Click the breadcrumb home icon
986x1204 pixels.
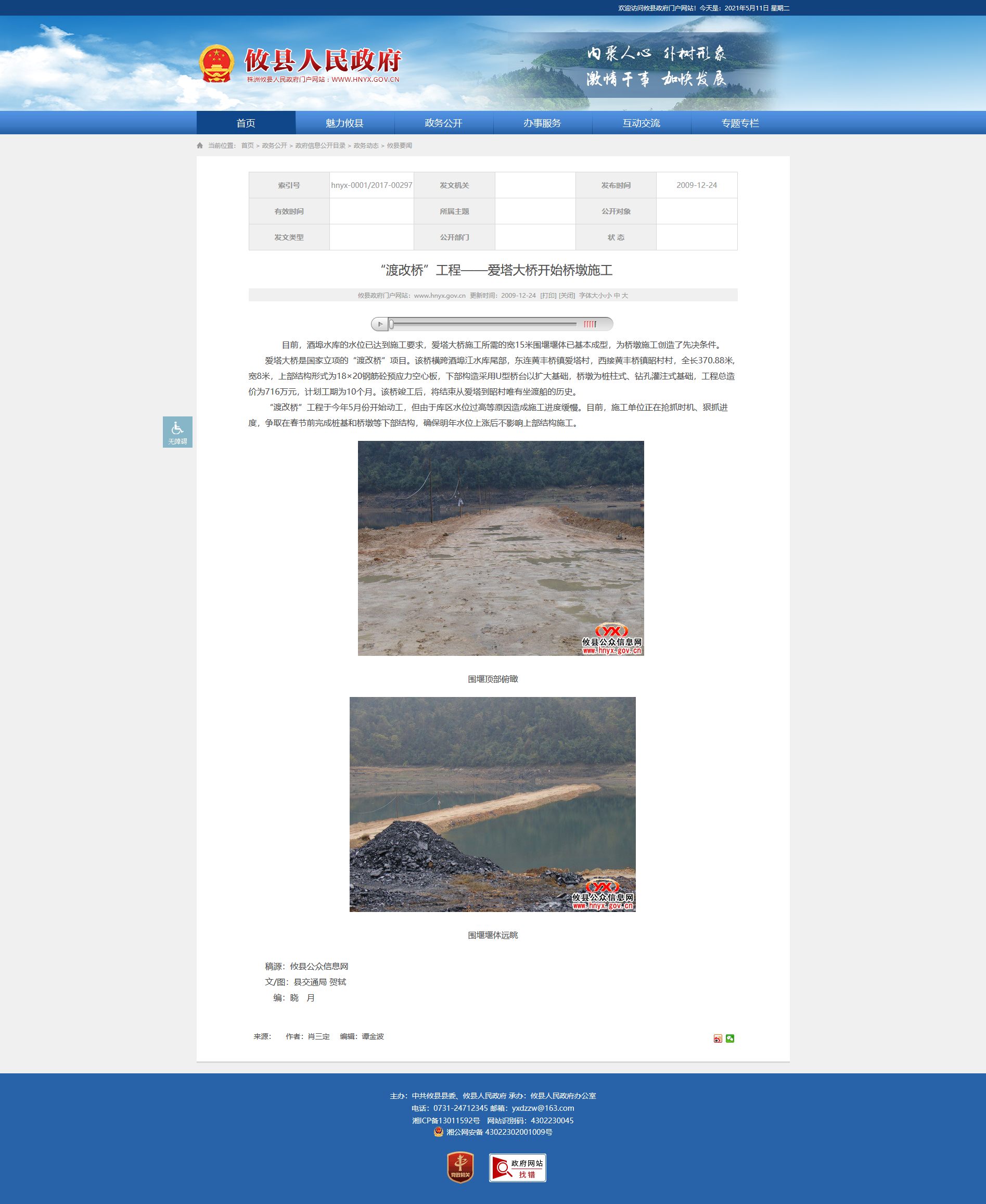(200, 146)
